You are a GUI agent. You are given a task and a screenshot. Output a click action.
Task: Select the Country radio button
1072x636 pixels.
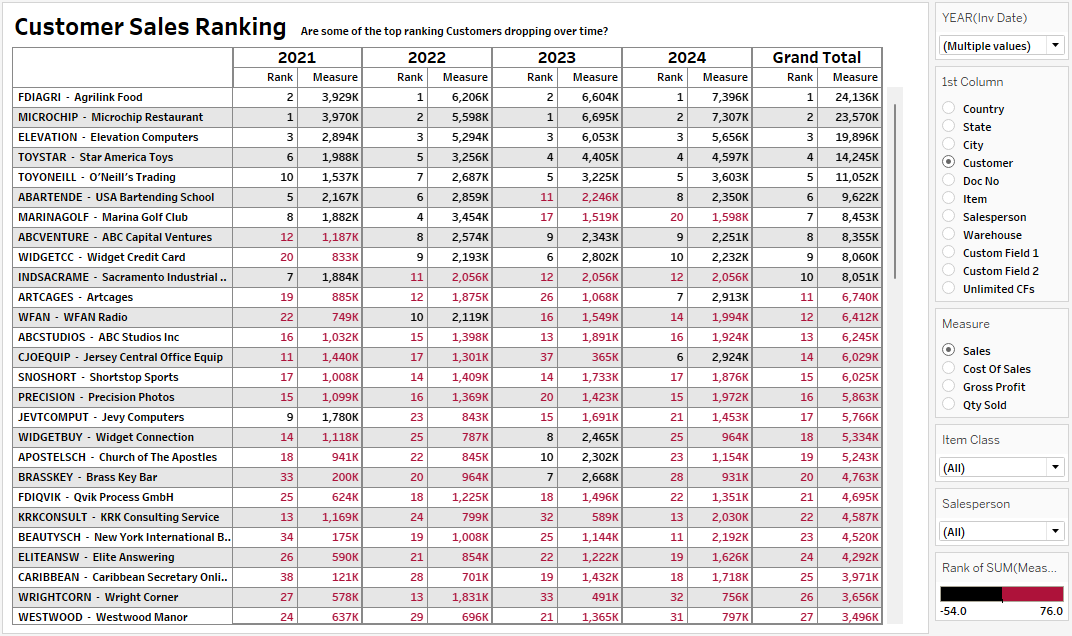[948, 109]
